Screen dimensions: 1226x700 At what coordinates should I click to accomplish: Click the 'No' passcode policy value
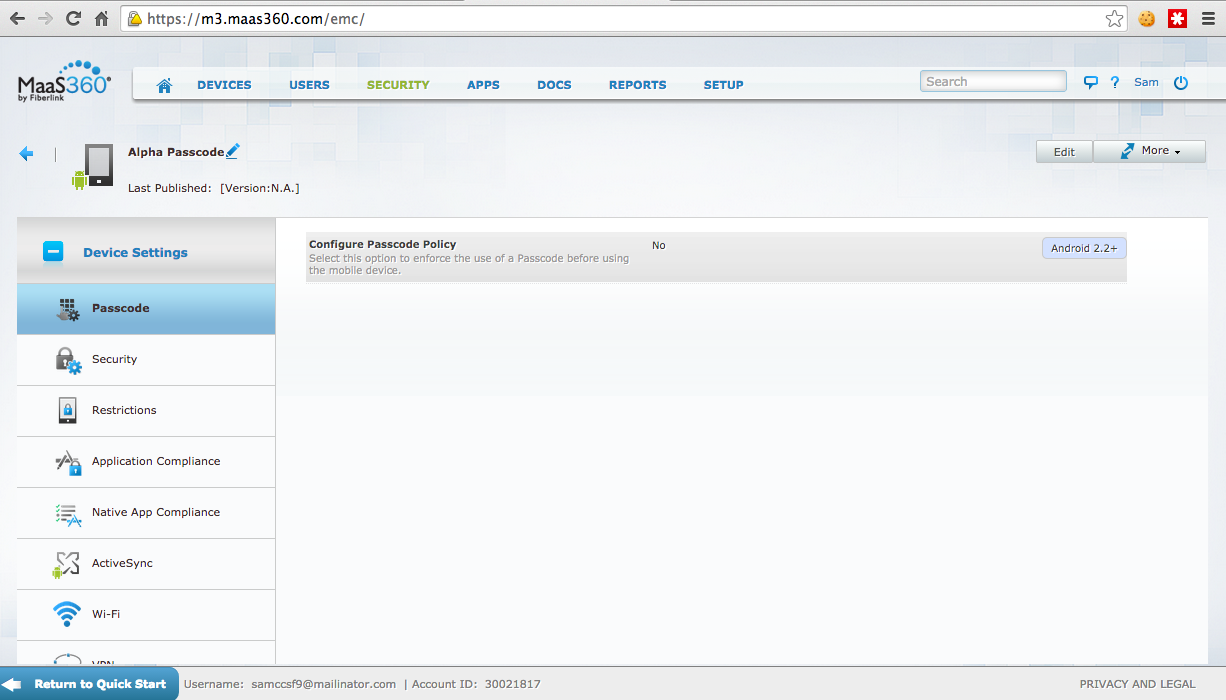tap(658, 245)
